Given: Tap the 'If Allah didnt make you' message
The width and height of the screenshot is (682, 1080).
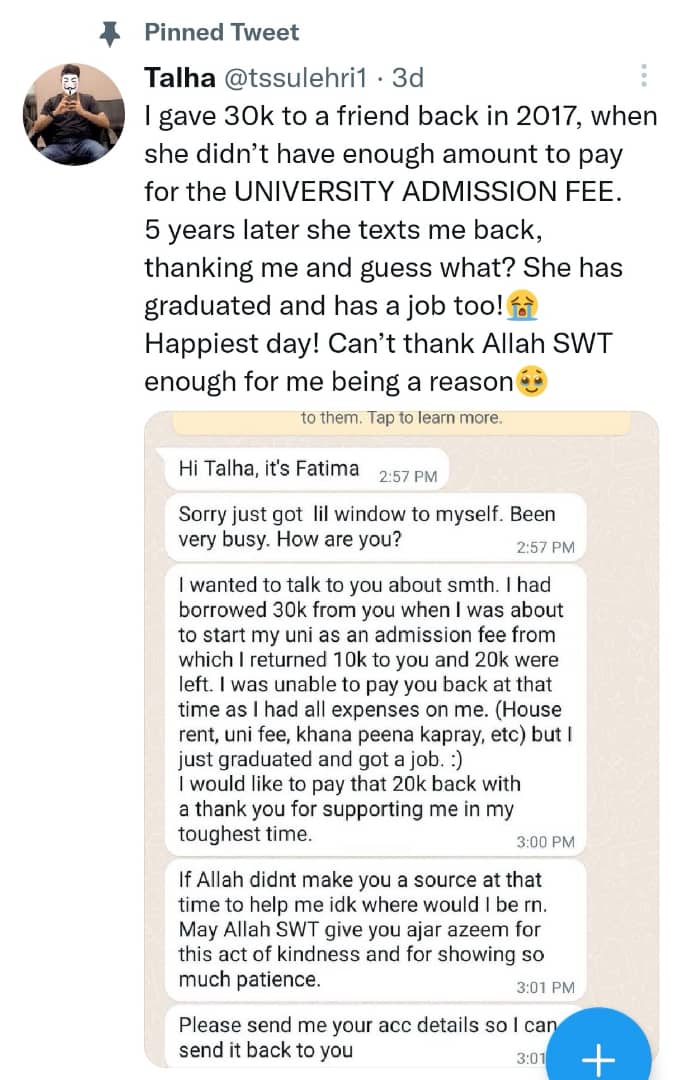Looking at the screenshot, I should [x=375, y=930].
